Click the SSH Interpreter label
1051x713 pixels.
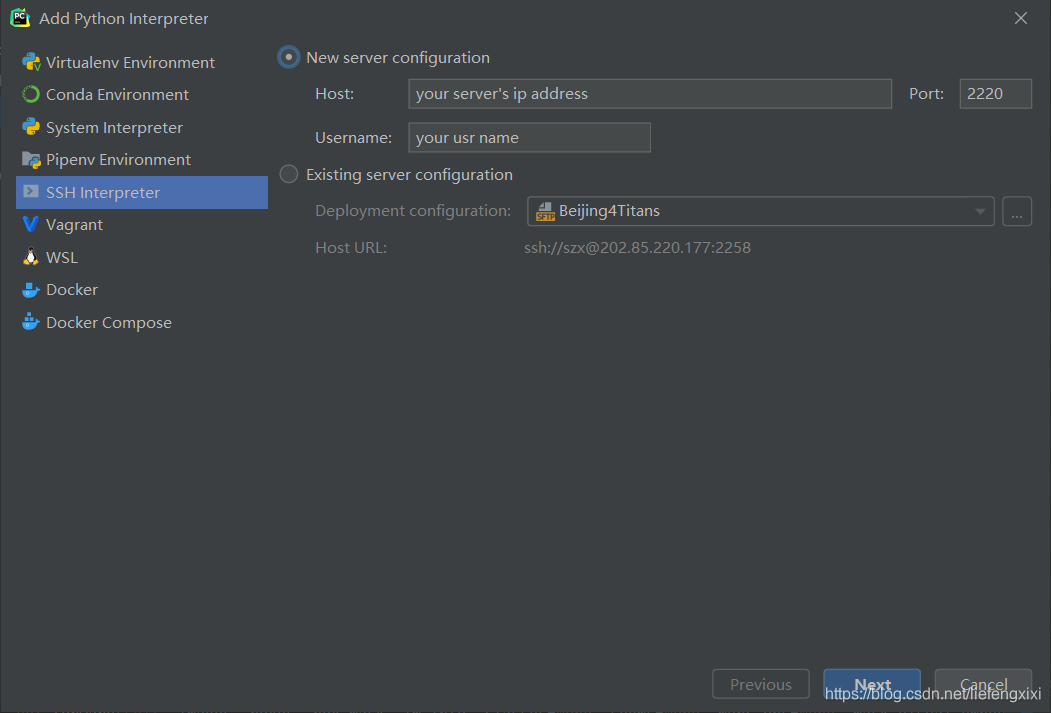tap(103, 193)
